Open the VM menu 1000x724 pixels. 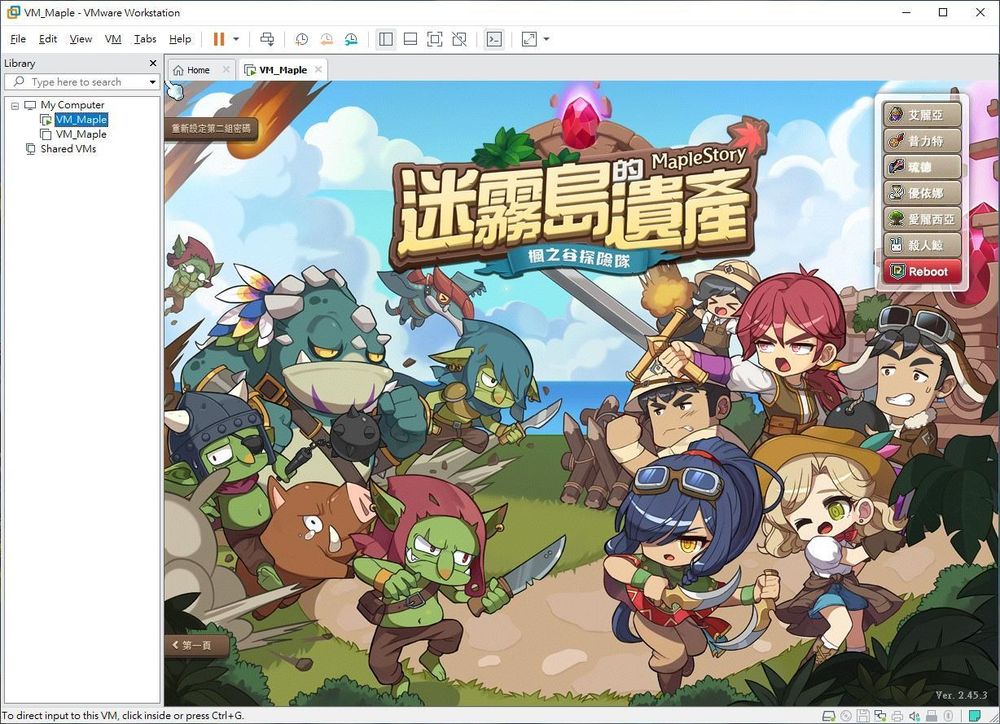point(112,39)
